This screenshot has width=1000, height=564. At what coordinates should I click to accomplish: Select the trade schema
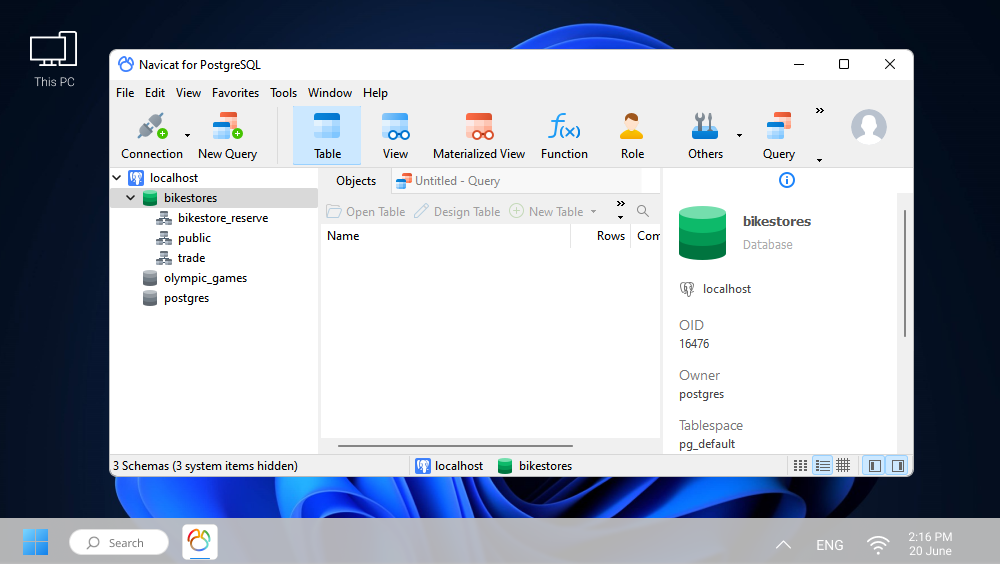[x=191, y=258]
